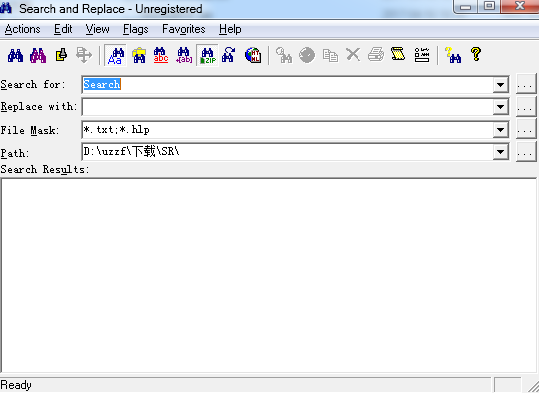Open the Flags menu
This screenshot has height=393, width=539.
point(135,29)
